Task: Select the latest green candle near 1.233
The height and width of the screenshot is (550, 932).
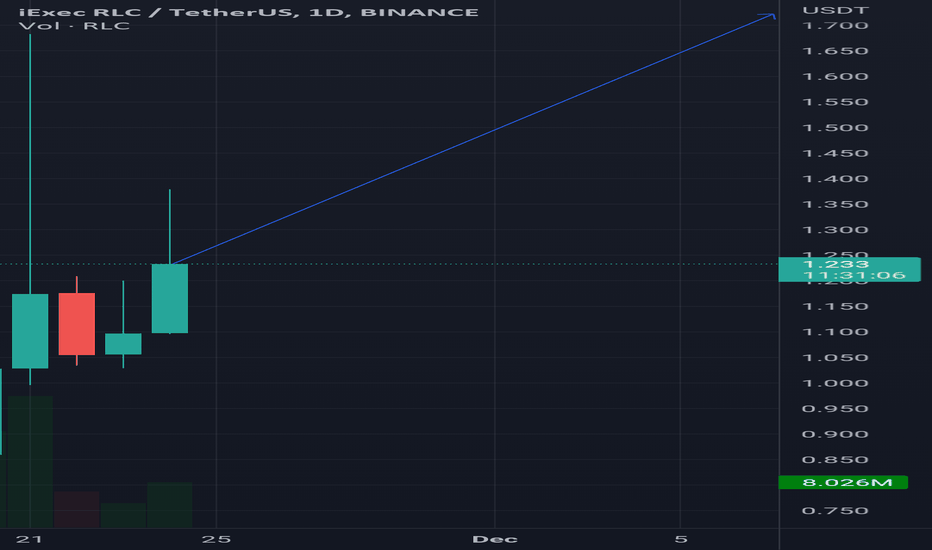Action: (170, 298)
